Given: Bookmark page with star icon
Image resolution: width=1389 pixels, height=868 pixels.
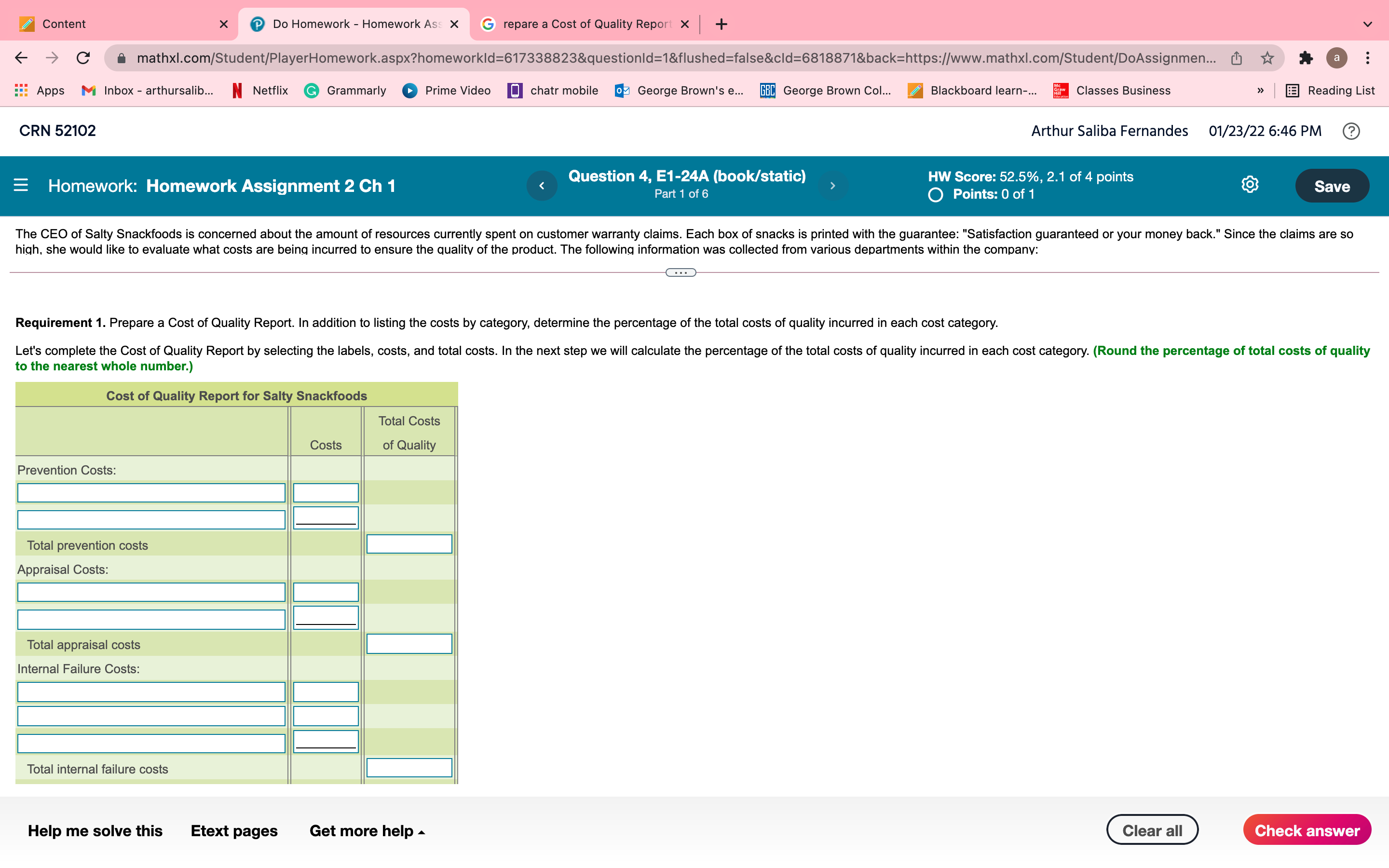Looking at the screenshot, I should [1267, 58].
